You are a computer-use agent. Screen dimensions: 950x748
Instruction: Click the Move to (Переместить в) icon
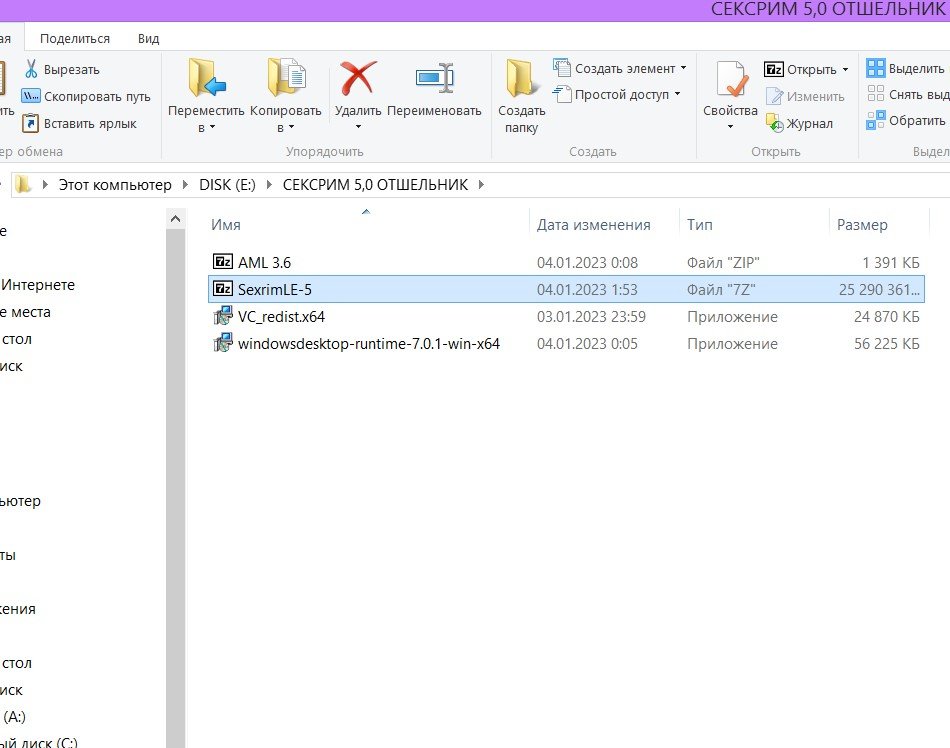tap(206, 79)
